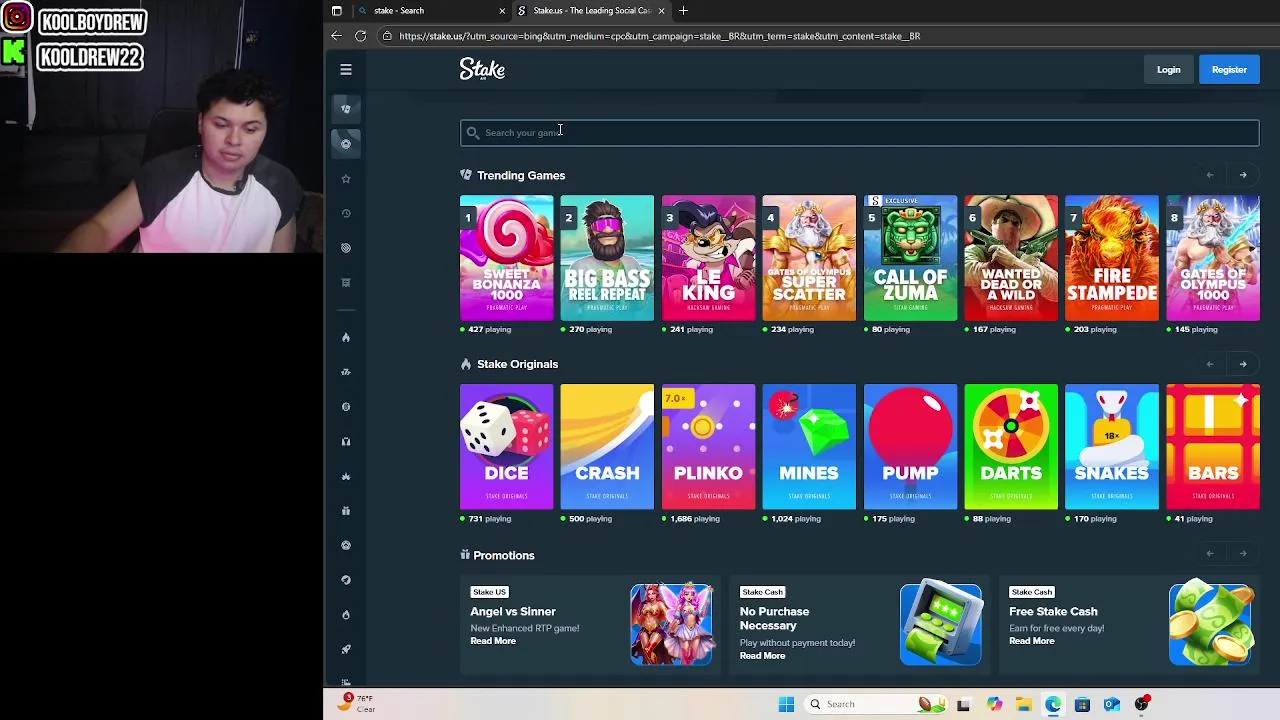Open the gift box icon in sidebar
This screenshot has width=1280, height=720.
[346, 511]
